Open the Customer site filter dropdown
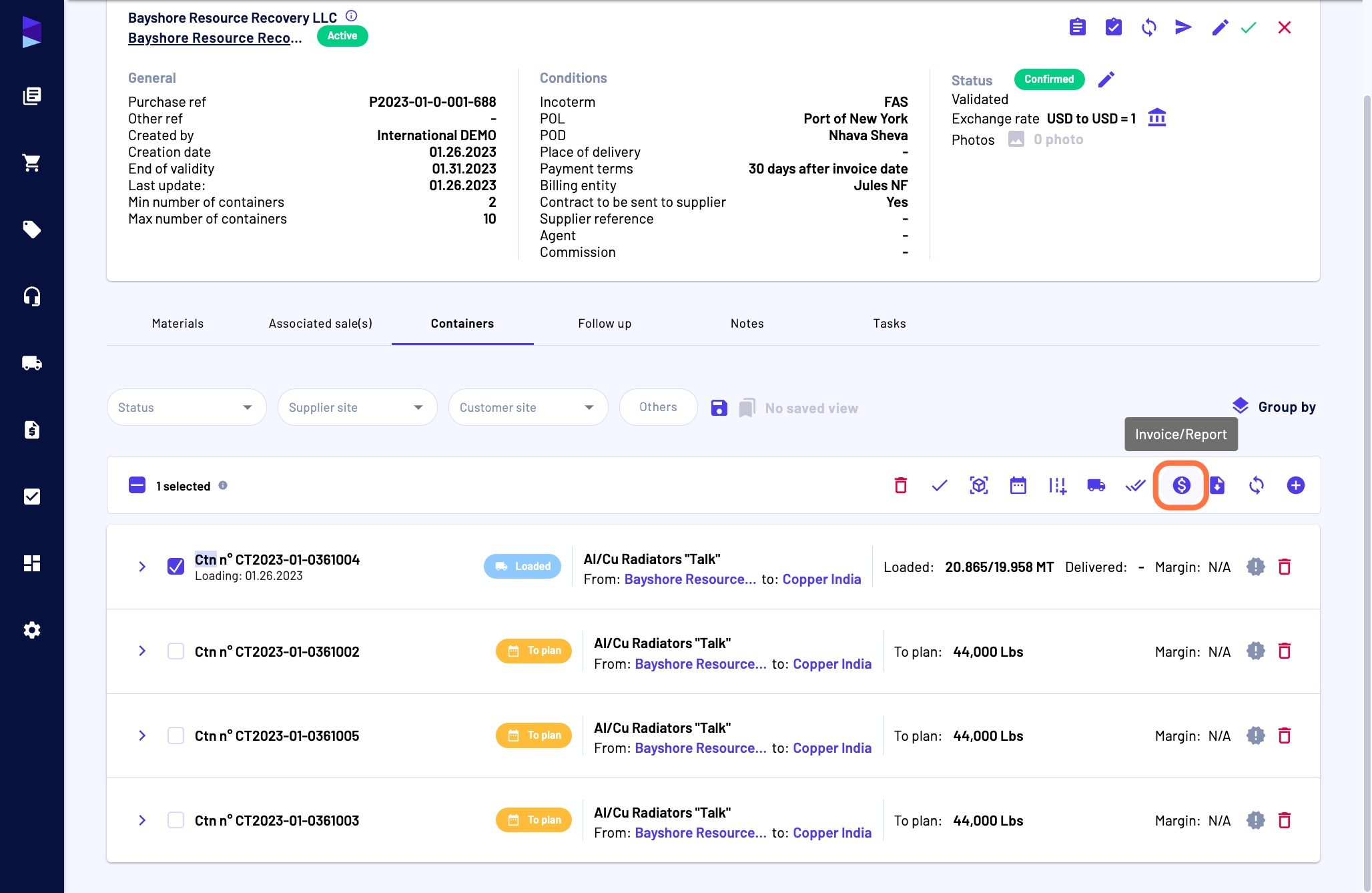1372x893 pixels. pos(528,407)
